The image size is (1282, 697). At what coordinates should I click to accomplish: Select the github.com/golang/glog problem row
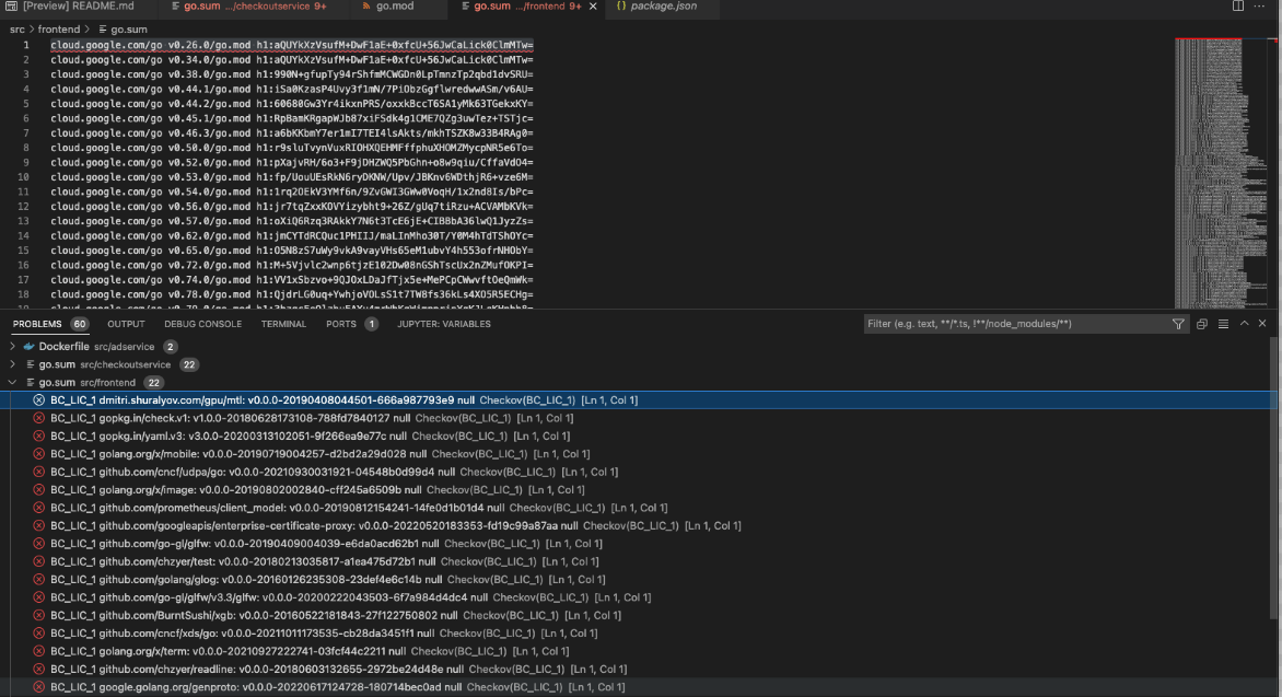(x=640, y=579)
